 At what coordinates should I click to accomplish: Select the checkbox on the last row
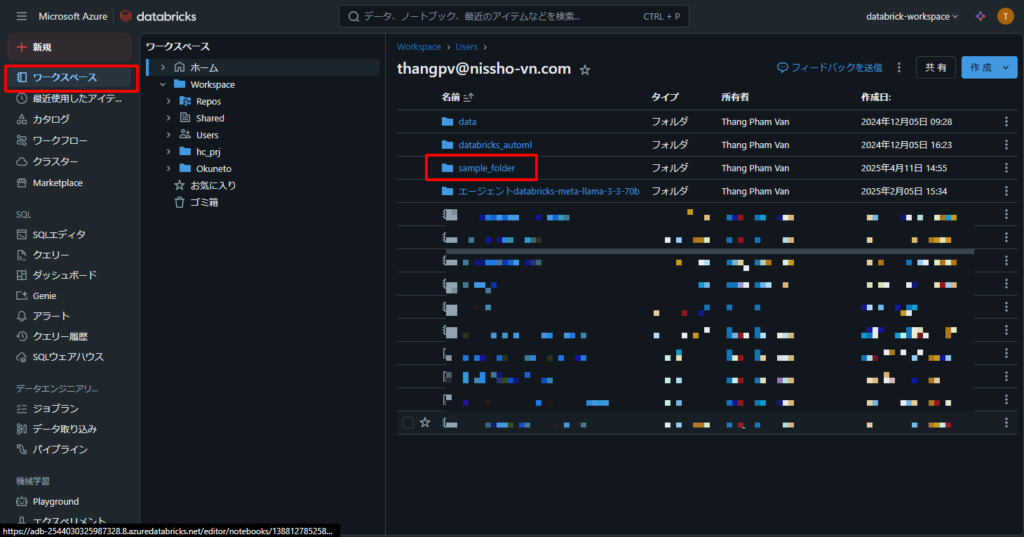408,423
